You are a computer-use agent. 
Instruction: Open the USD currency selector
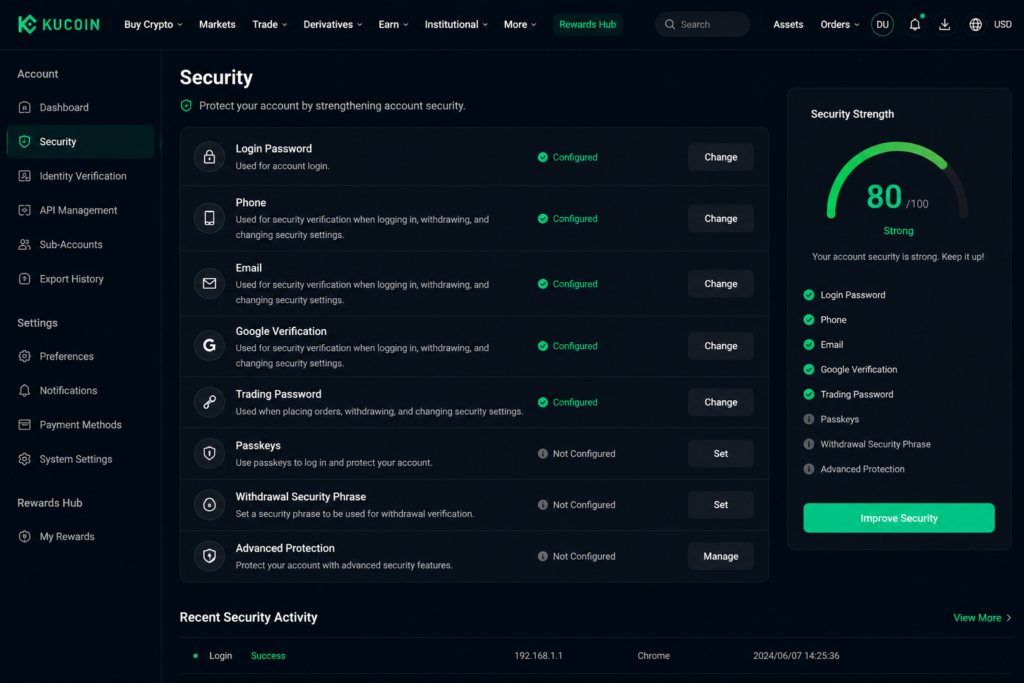point(1002,24)
